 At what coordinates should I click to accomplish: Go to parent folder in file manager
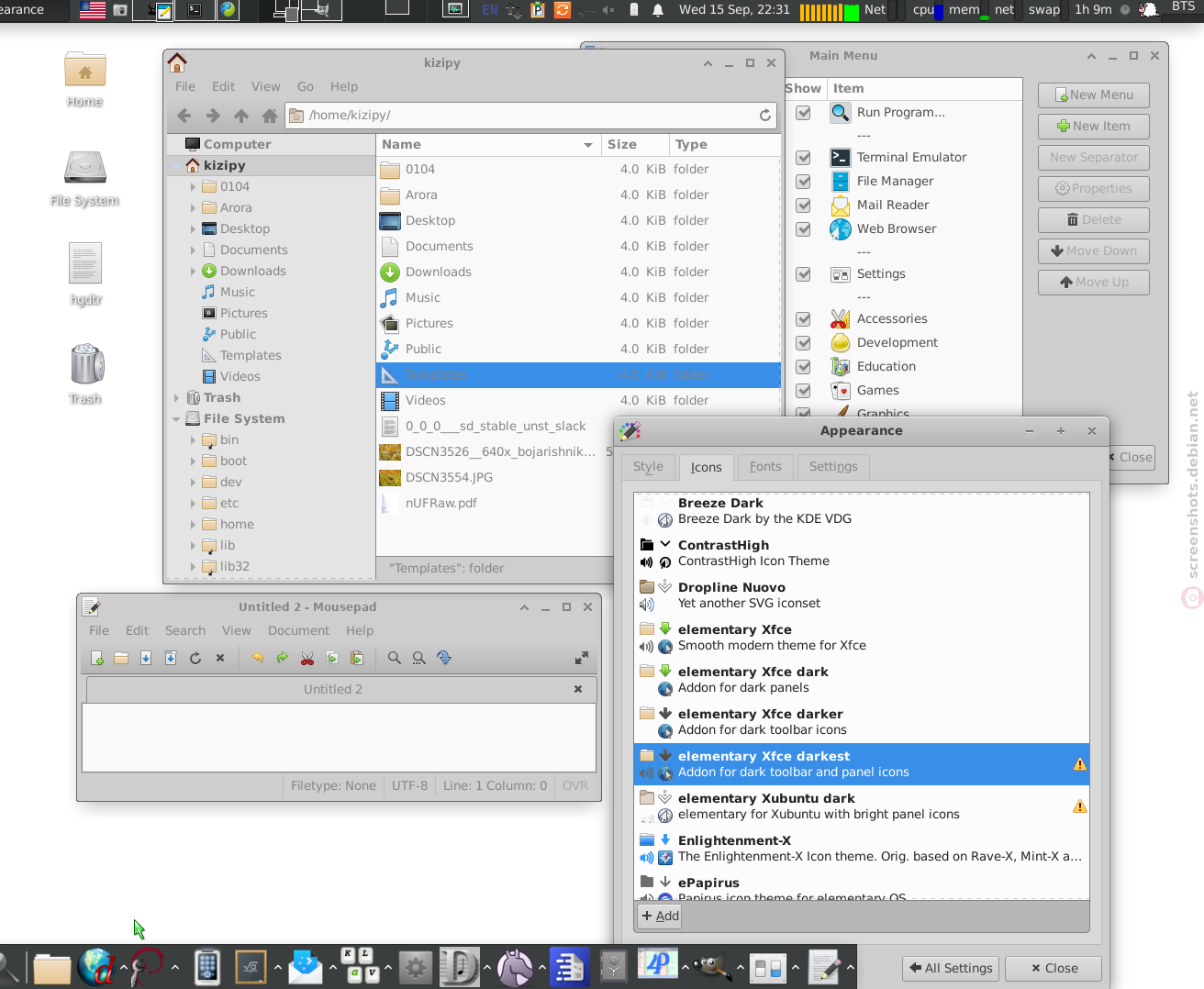tap(241, 116)
